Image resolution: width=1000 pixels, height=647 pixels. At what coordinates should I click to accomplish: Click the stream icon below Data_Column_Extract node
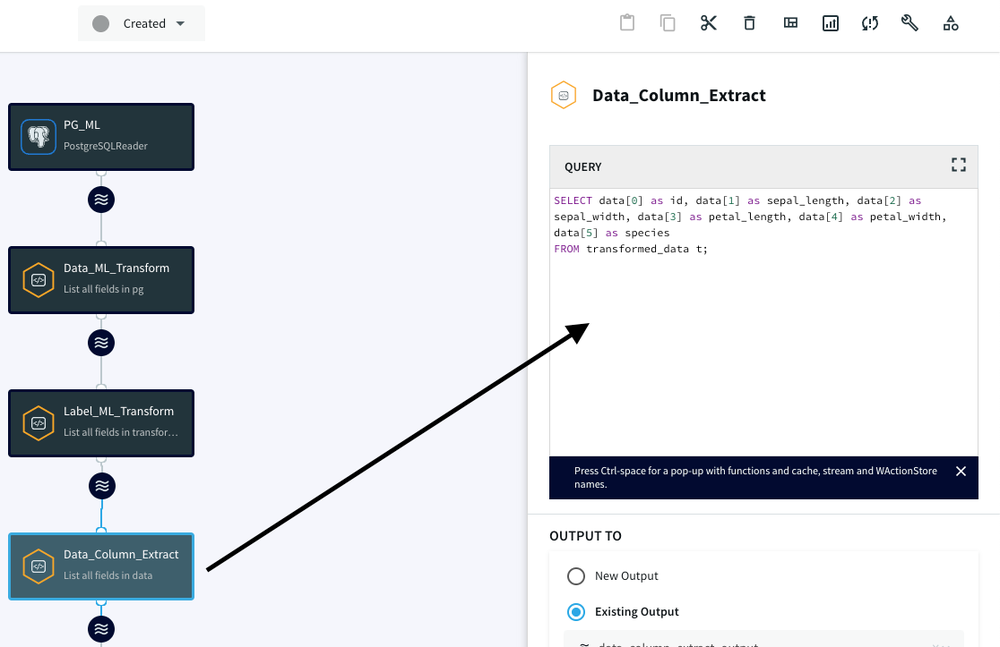point(101,629)
